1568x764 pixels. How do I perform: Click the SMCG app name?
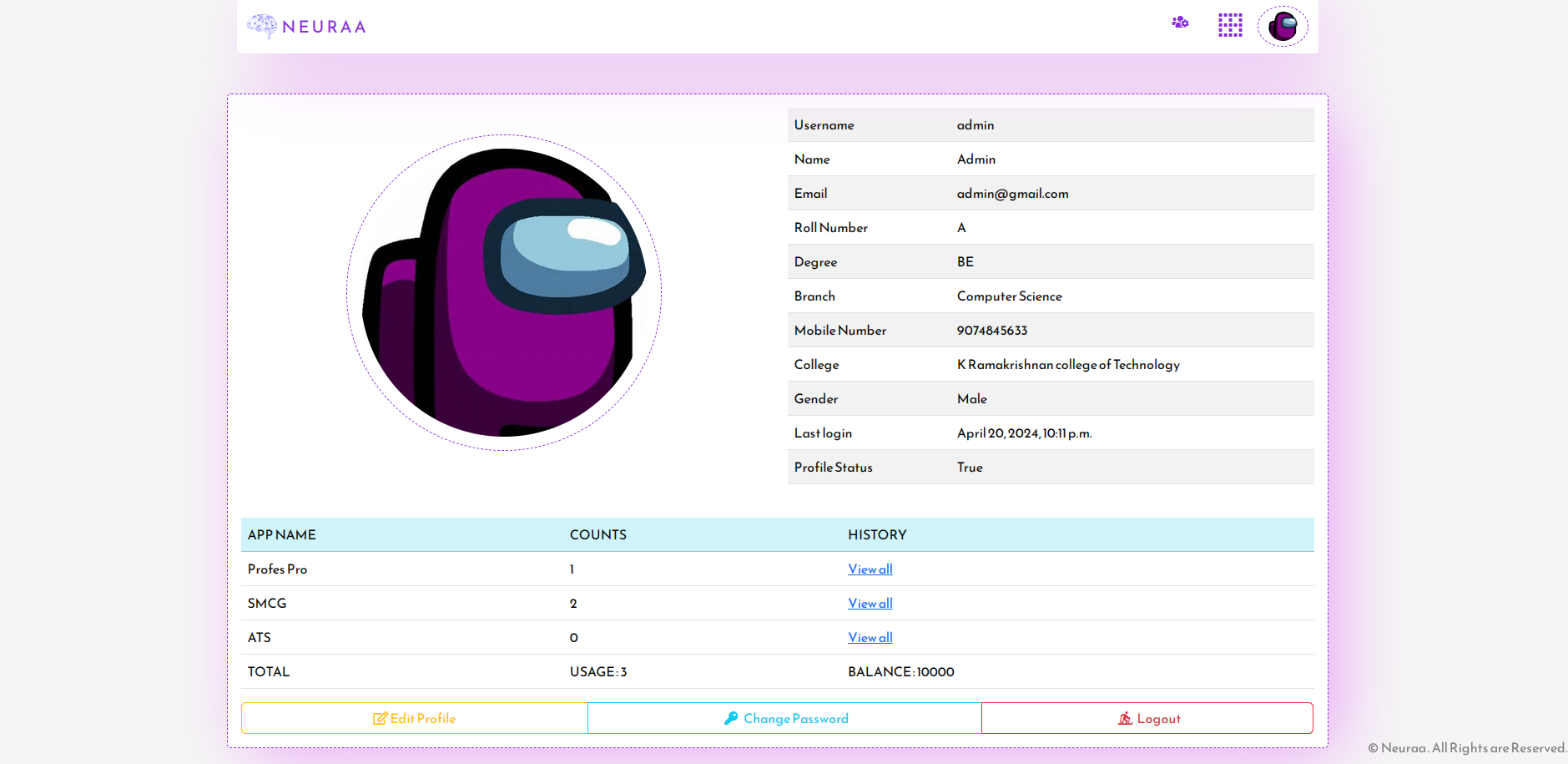267,604
